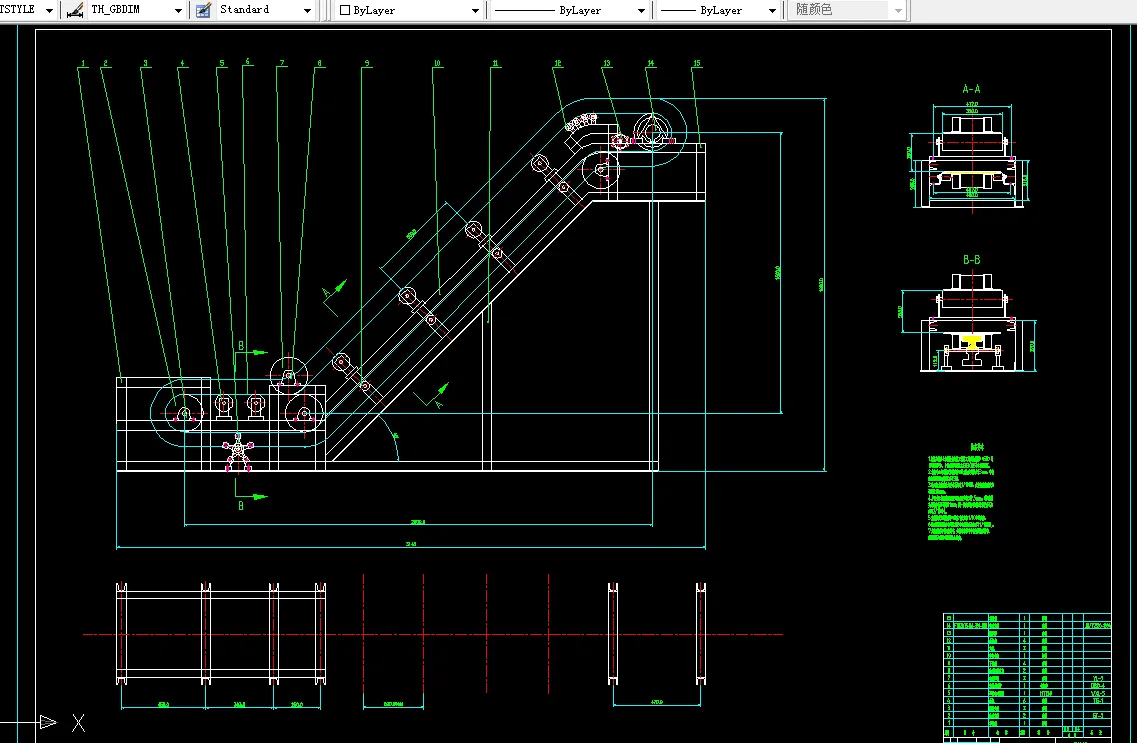The image size is (1137, 743).
Task: Open the text style dialog icon
Action: click(x=201, y=10)
